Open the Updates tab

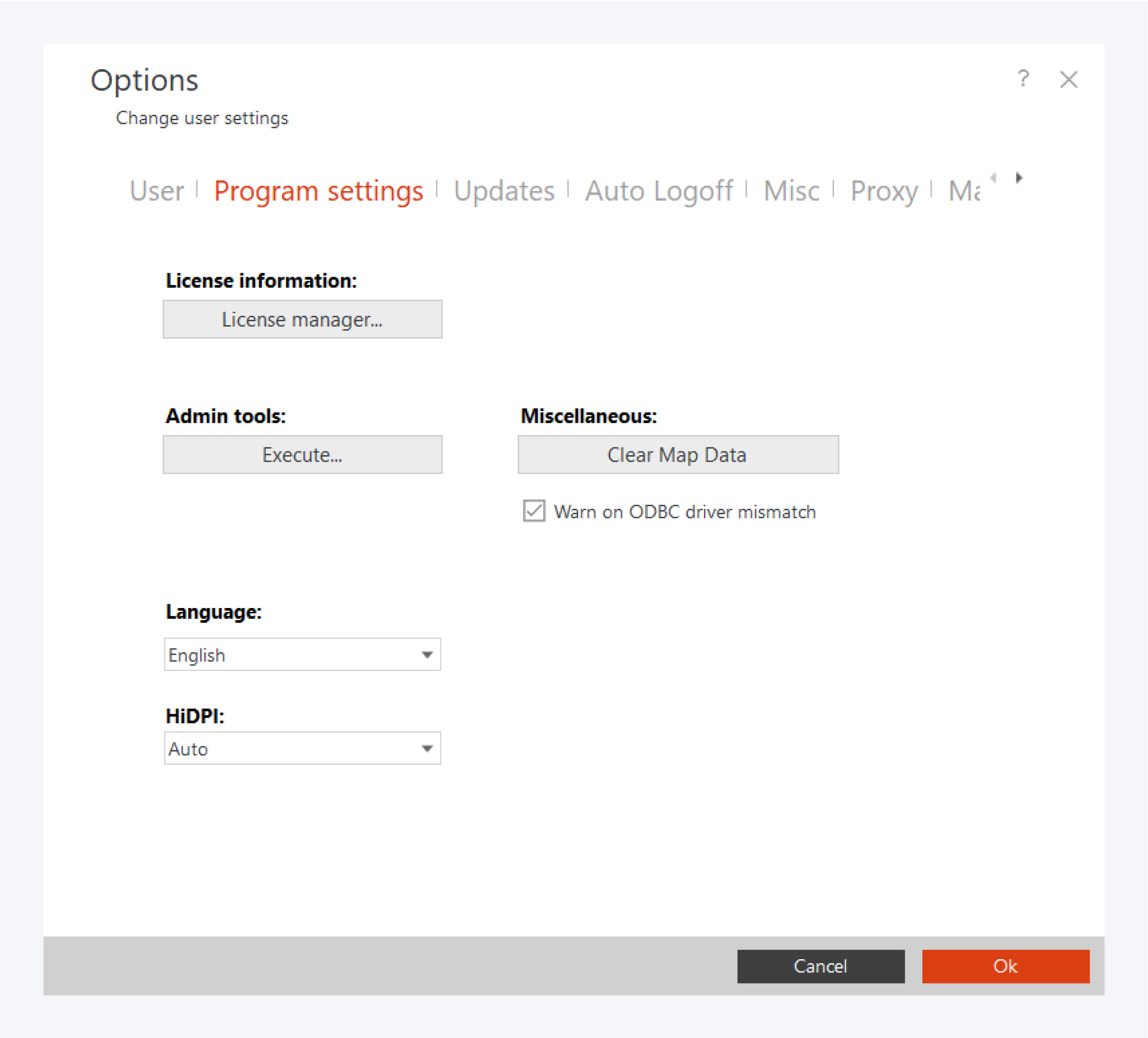click(x=504, y=191)
